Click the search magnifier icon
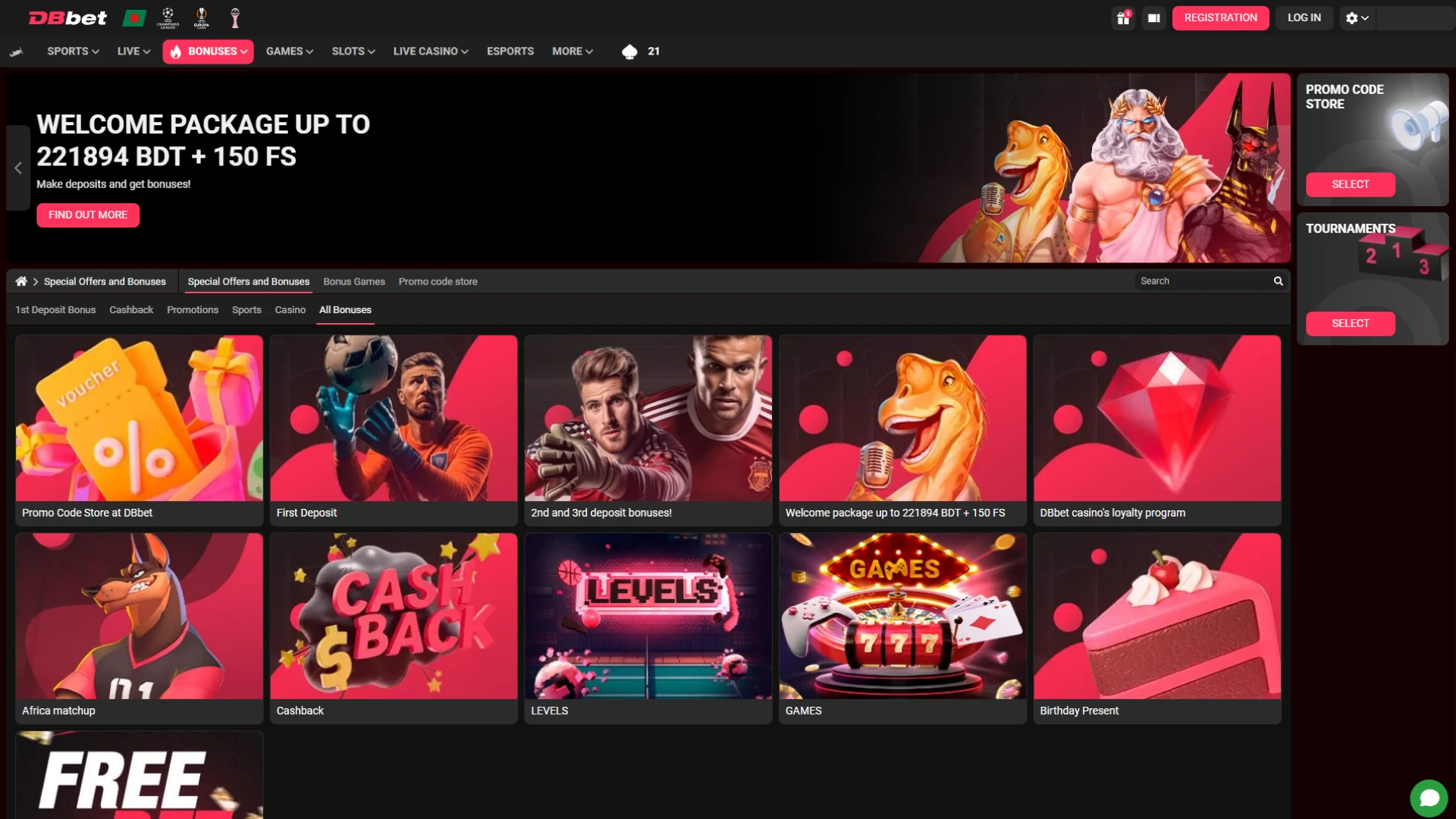 pyautogui.click(x=1278, y=281)
